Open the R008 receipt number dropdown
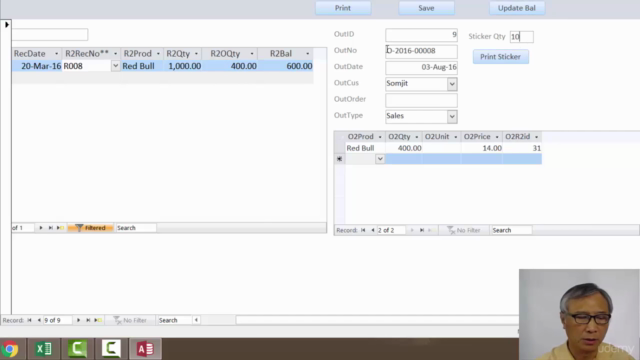 pos(115,66)
